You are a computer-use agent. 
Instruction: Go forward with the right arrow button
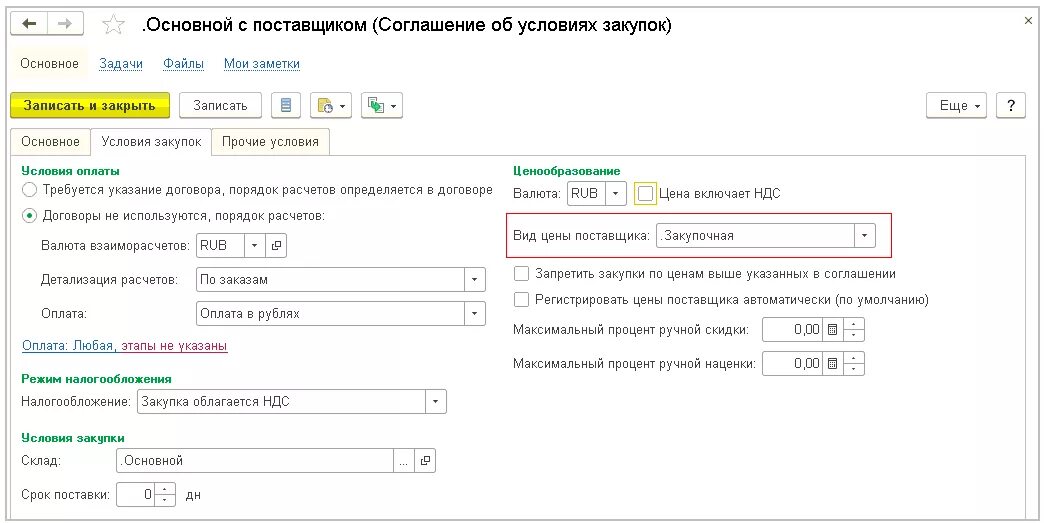coord(65,24)
